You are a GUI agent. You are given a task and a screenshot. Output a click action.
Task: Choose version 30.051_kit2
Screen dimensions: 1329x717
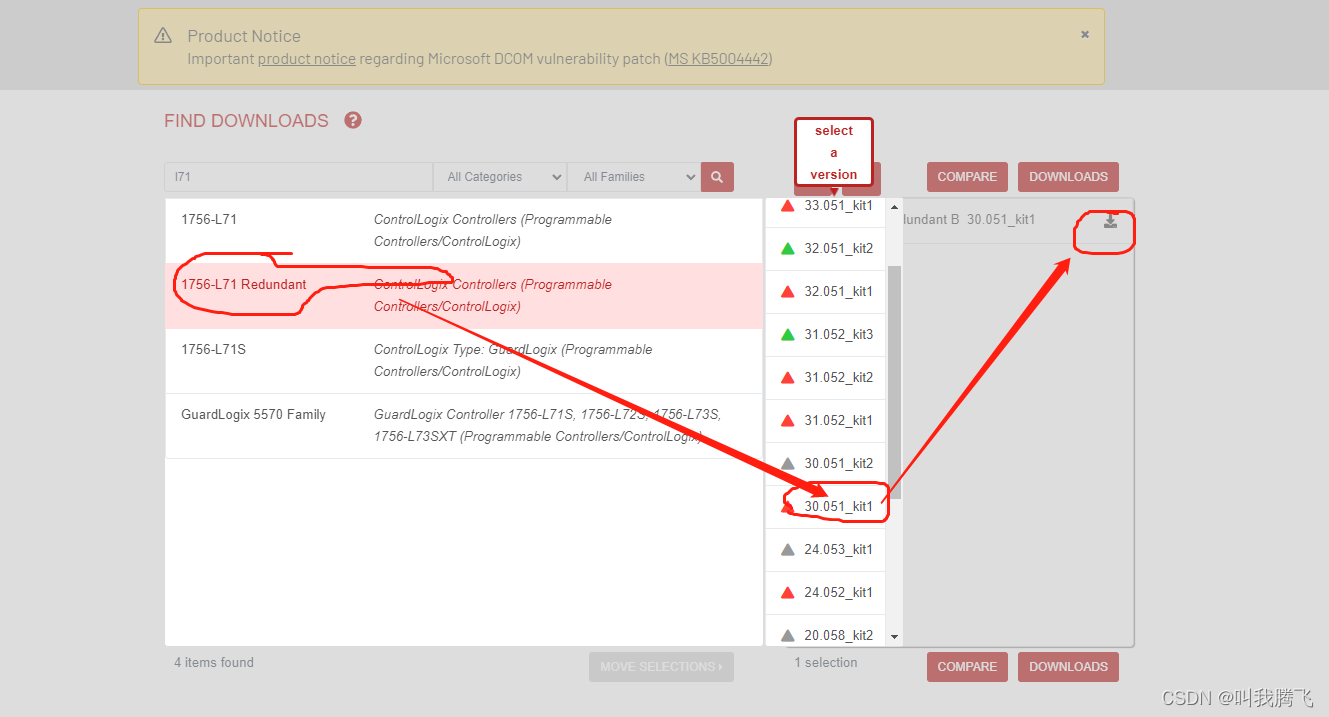825,464
